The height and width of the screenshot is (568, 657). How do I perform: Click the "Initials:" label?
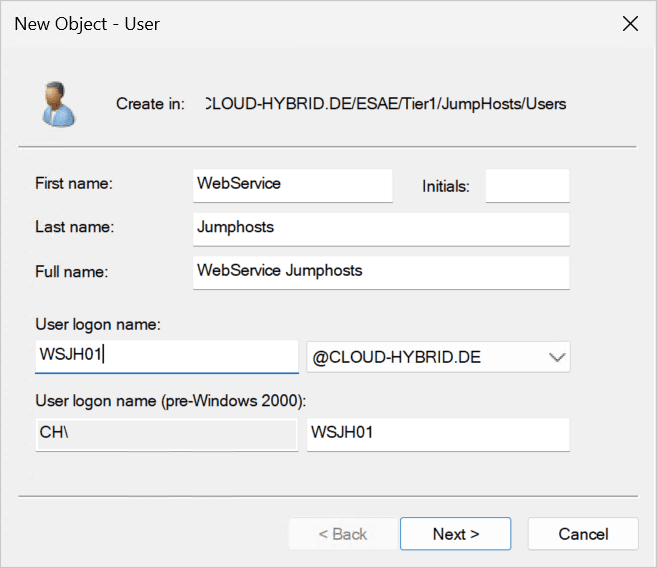[x=446, y=186]
